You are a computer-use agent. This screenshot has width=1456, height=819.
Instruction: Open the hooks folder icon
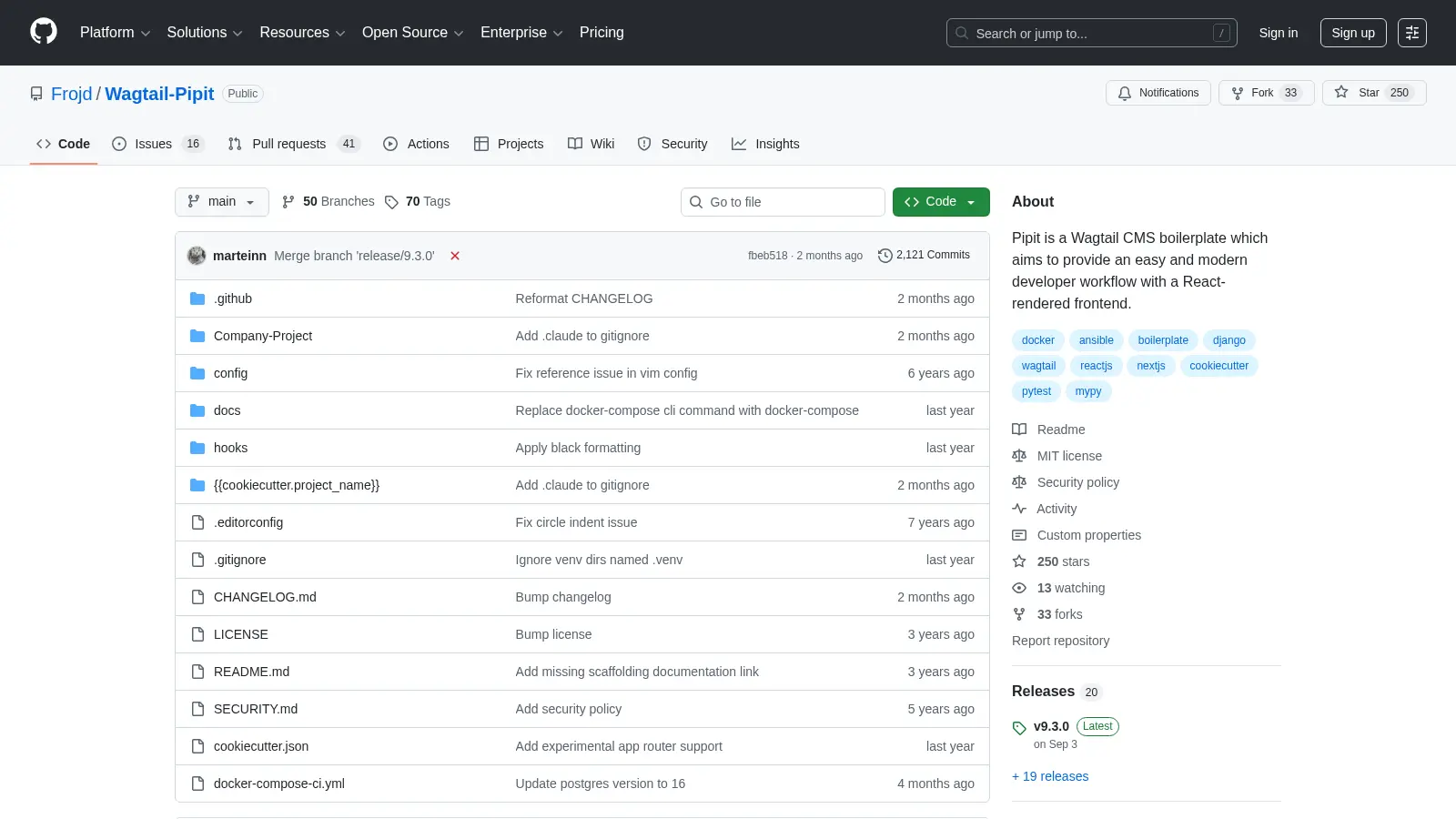point(197,448)
